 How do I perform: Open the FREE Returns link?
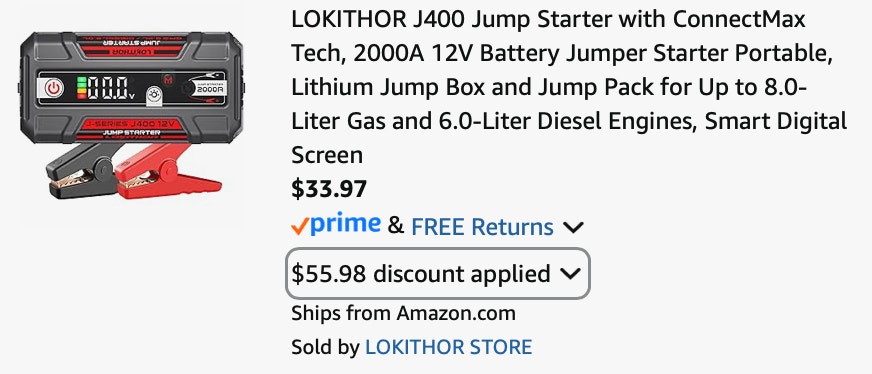(x=482, y=227)
